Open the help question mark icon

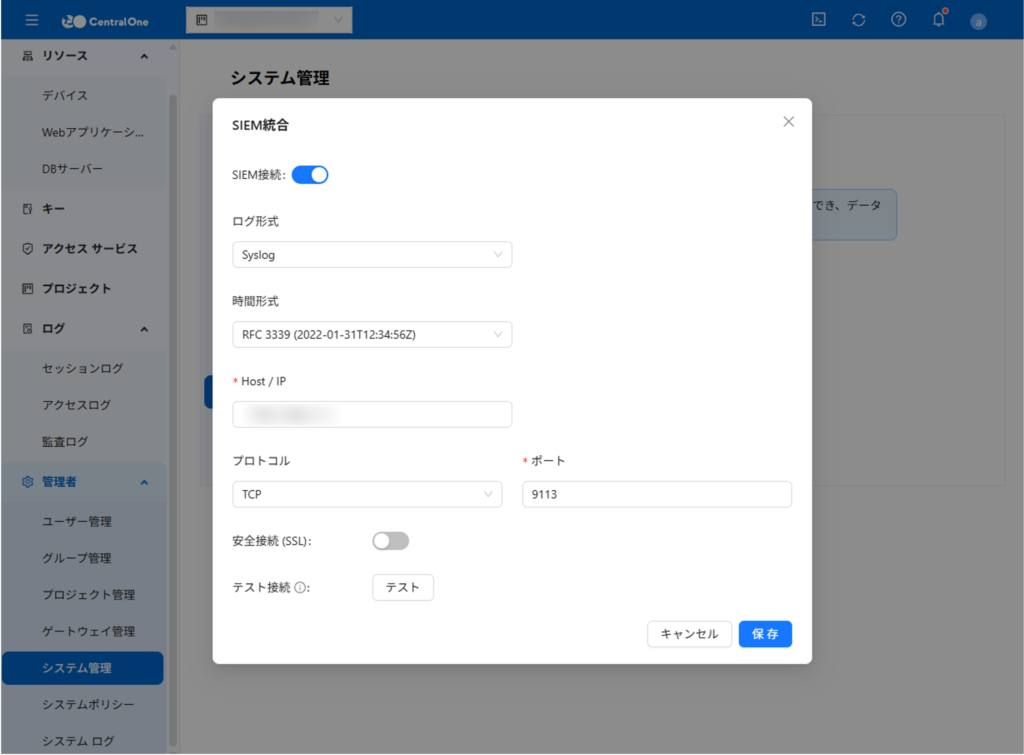pos(898,20)
